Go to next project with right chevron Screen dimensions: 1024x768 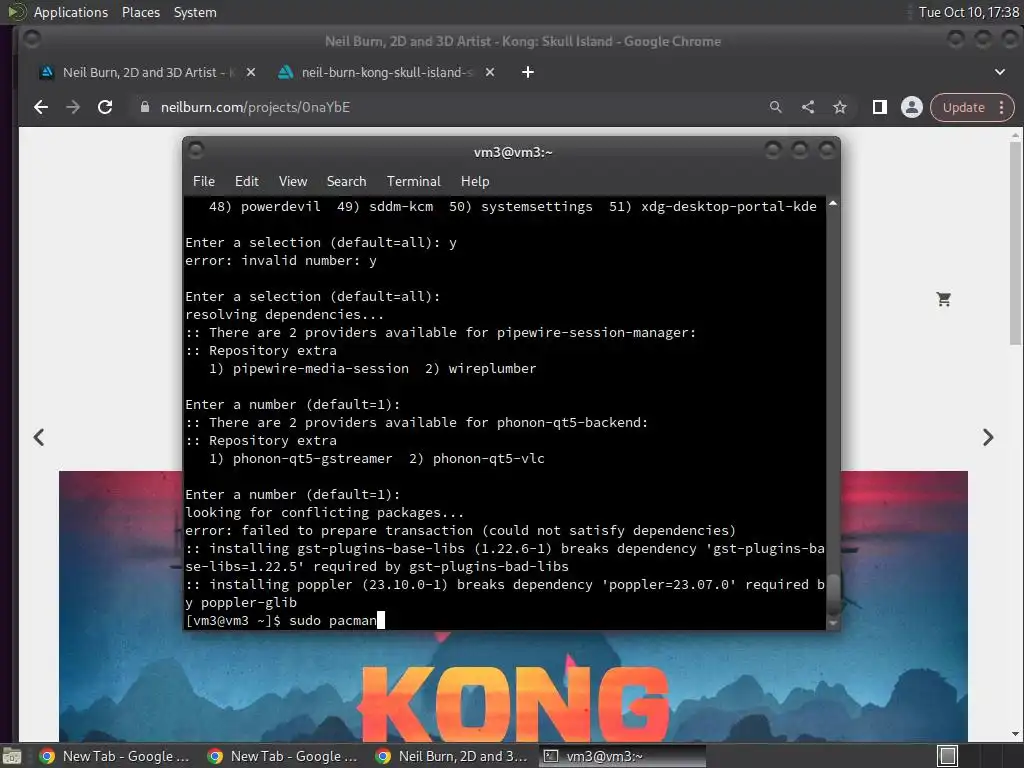tap(987, 437)
